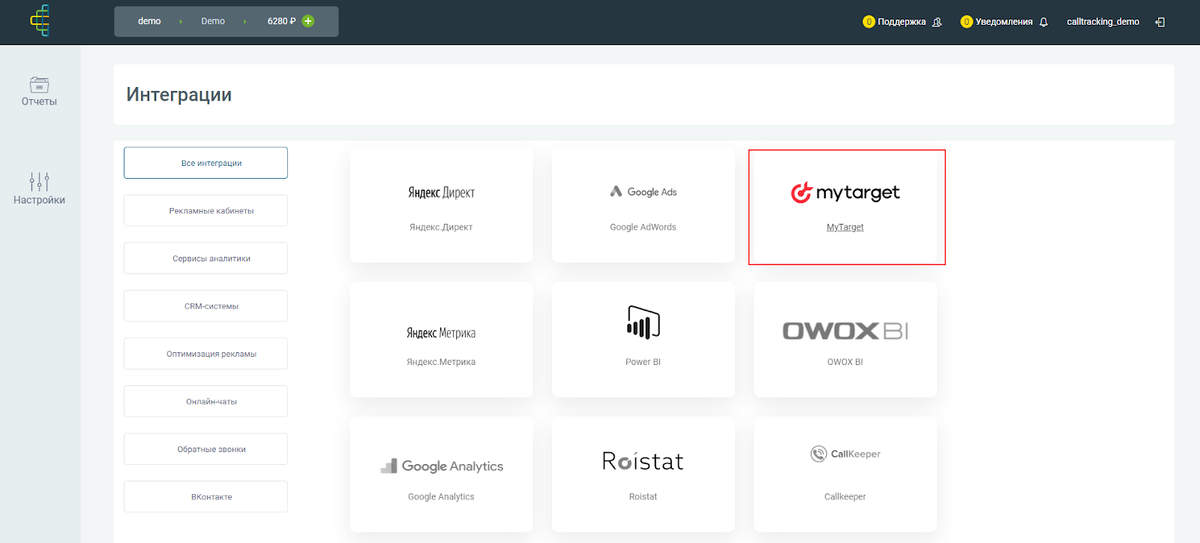Open the Callkeeper card label
Image resolution: width=1200 pixels, height=543 pixels.
click(x=845, y=496)
